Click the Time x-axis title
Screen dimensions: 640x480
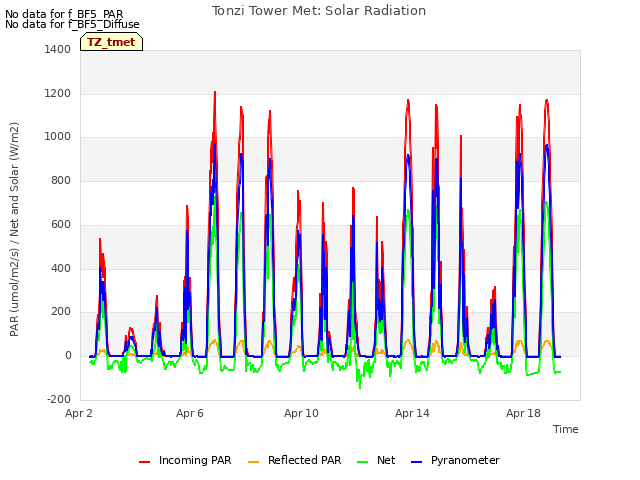[x=566, y=429]
